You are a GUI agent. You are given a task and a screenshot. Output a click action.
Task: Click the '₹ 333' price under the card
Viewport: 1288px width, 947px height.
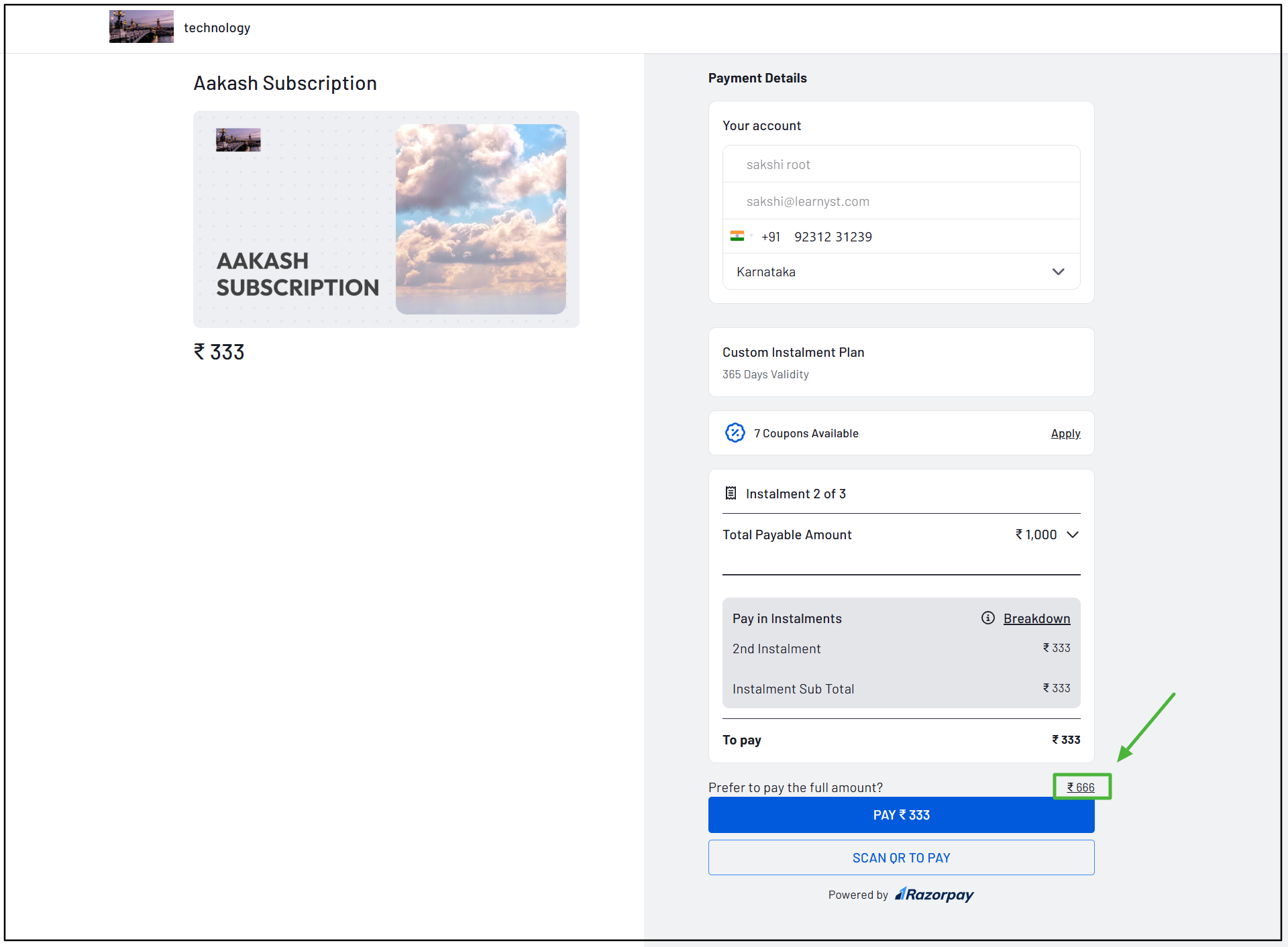click(219, 352)
